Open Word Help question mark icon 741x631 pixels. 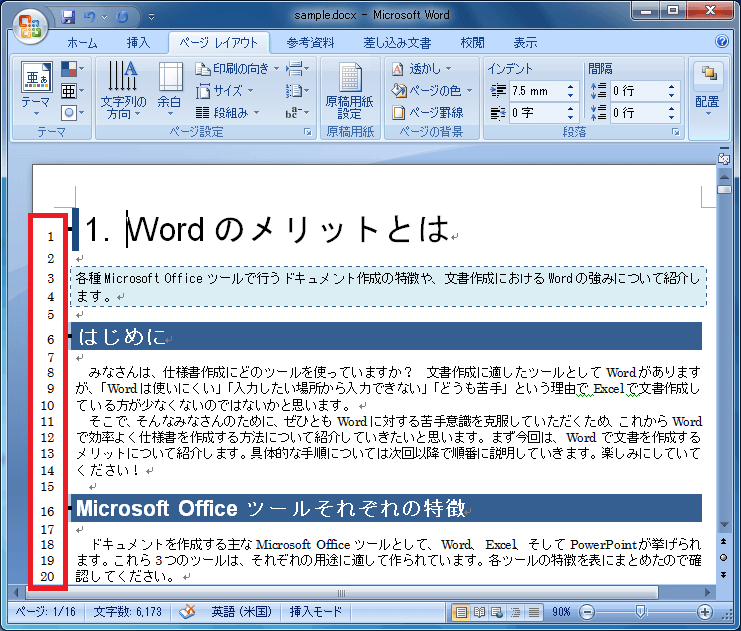(x=722, y=42)
